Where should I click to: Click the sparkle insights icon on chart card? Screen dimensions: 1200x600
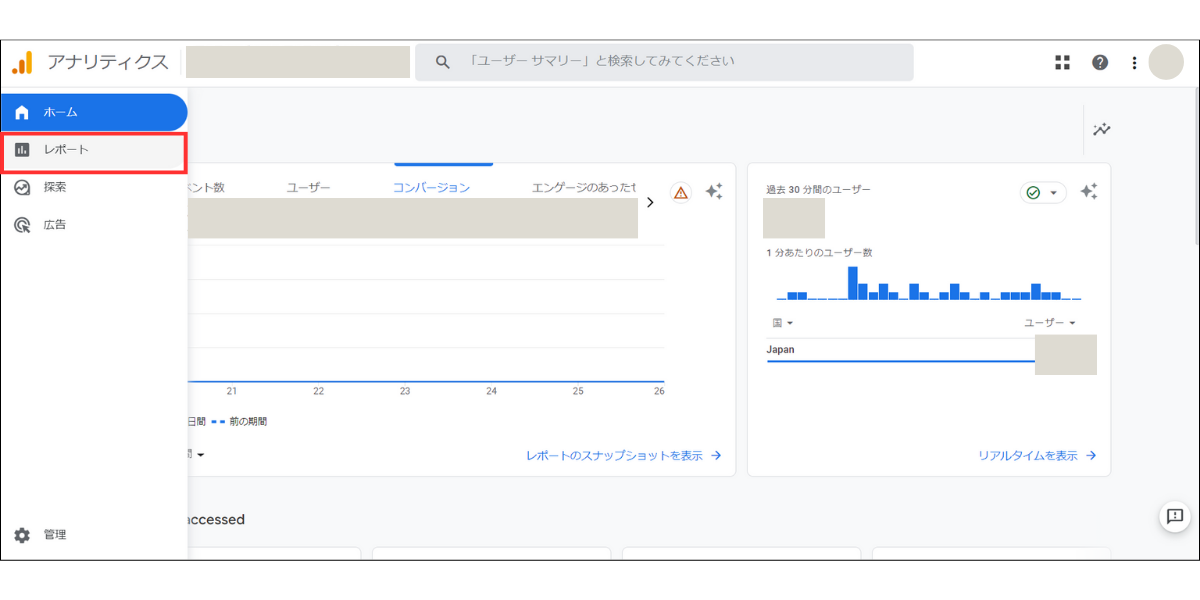click(x=714, y=192)
